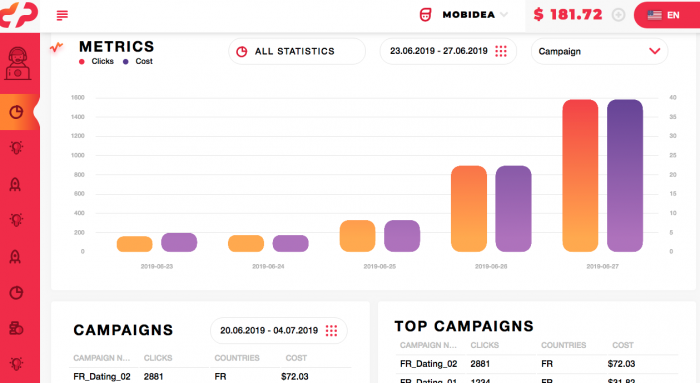Screen dimensions: 700x383
Task: Open metrics date range 23.06.2019 - 27.06.2019
Action: 448,51
